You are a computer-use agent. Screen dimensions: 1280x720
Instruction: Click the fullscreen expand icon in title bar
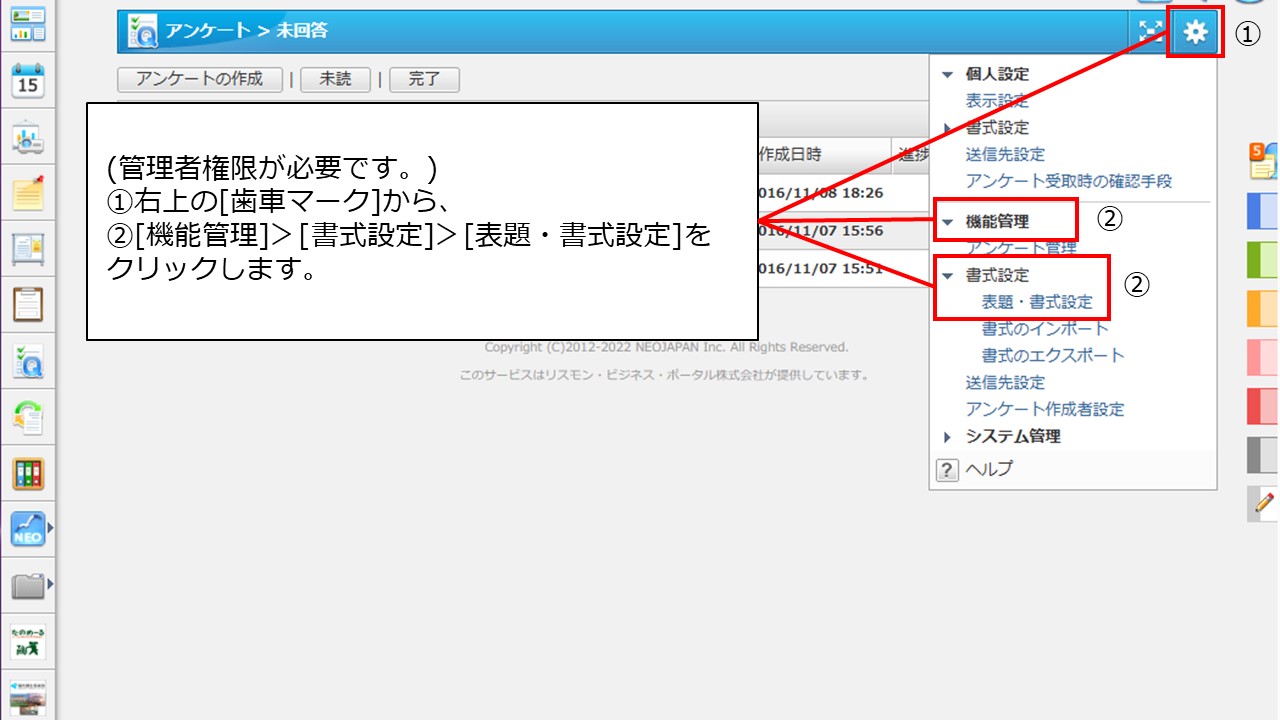[x=1150, y=32]
